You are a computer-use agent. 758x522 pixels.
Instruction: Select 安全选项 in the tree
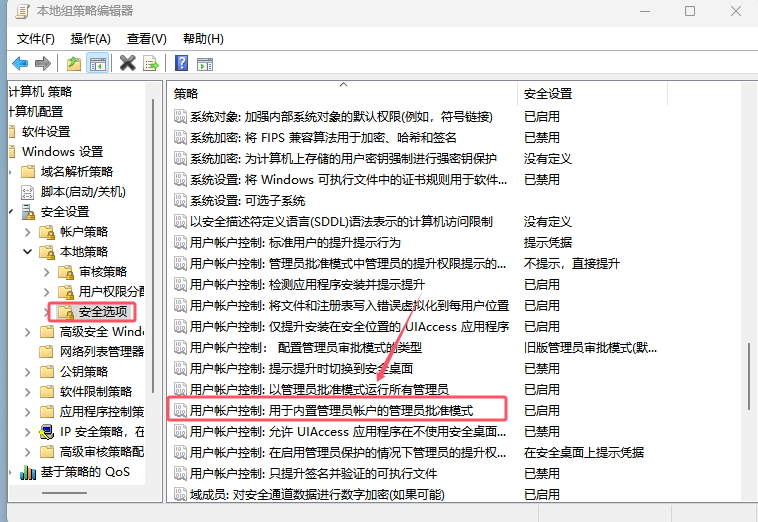point(103,311)
